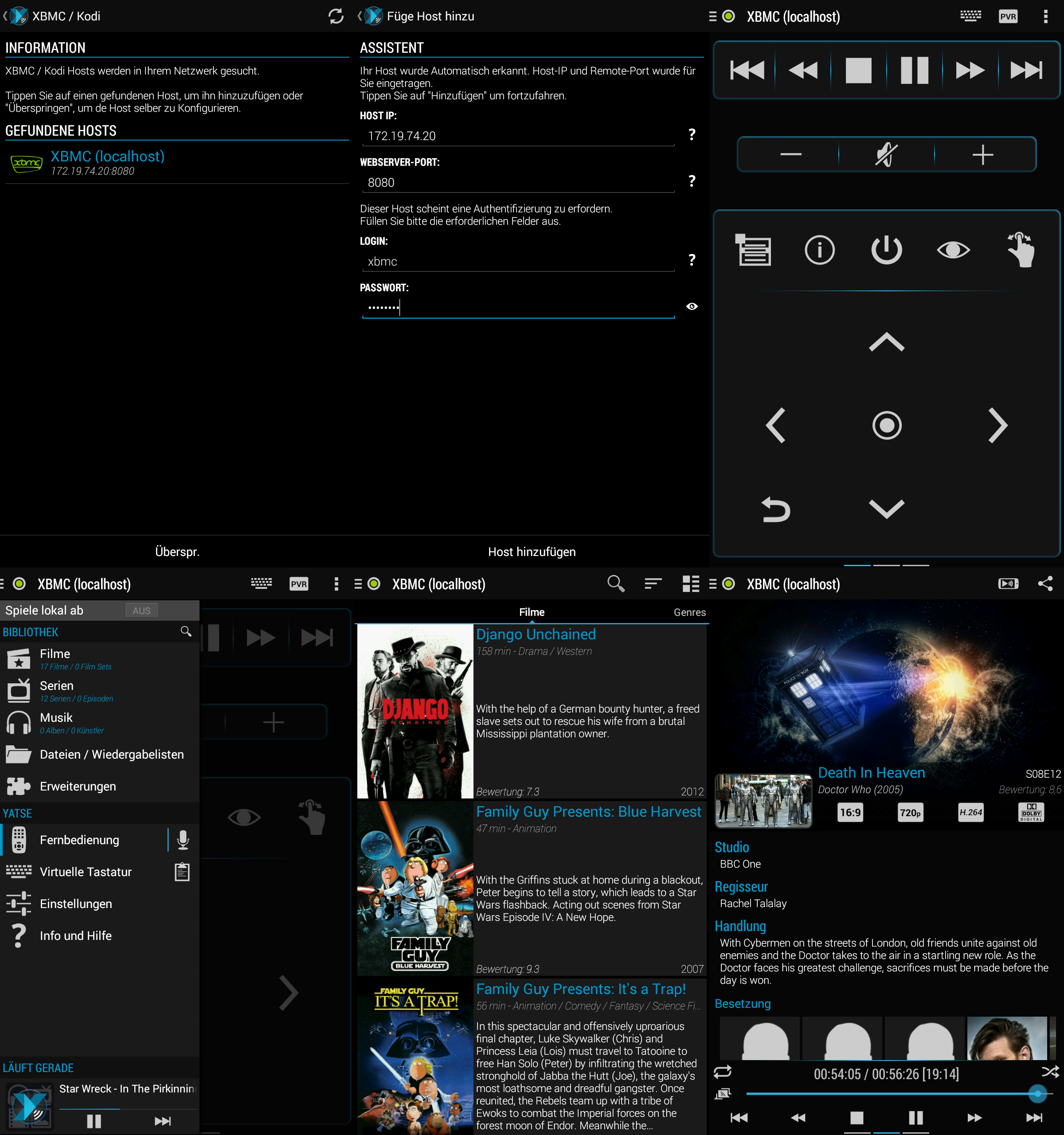Viewport: 1064px width, 1135px height.
Task: Select the found host XBMC (localhost)
Action: coord(177,163)
